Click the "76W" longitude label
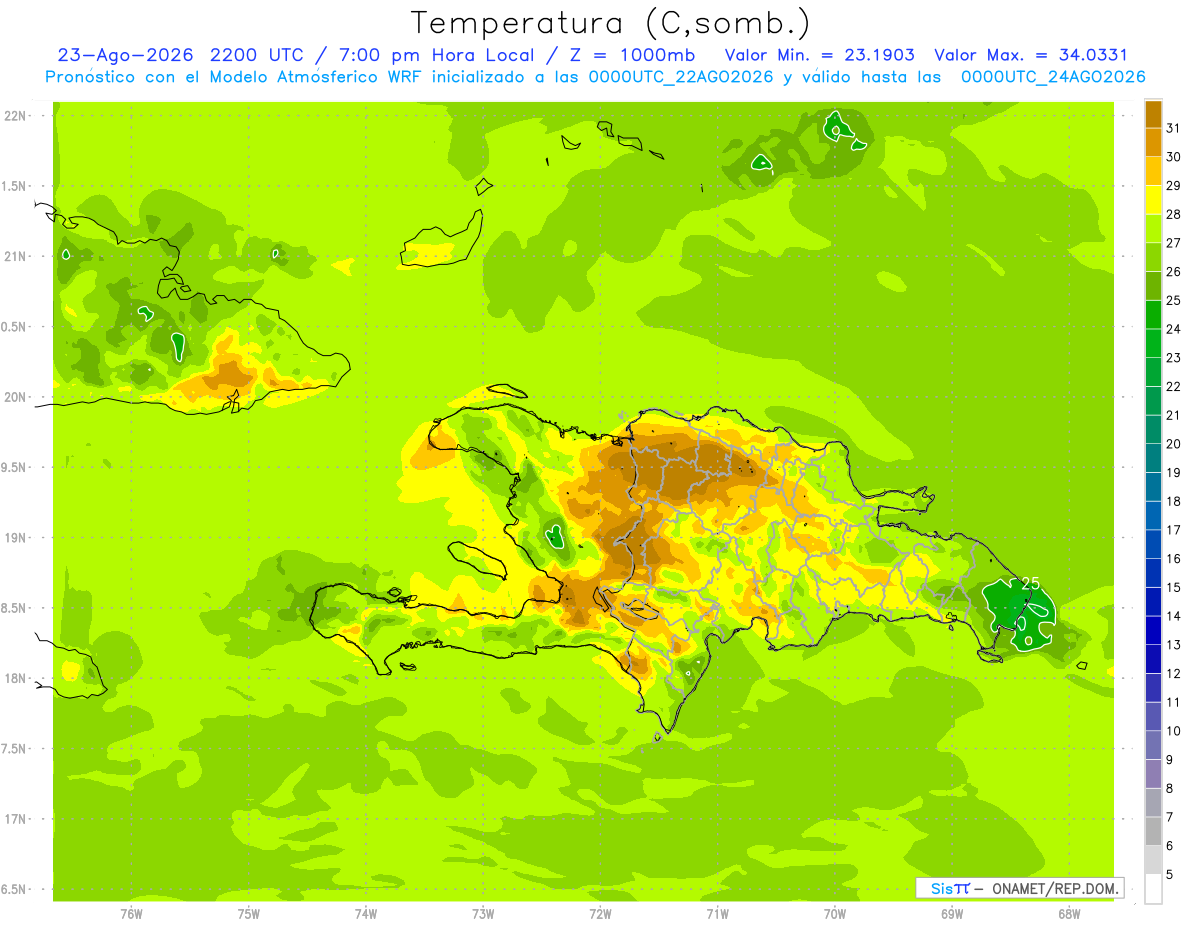Viewport: 1200px width, 927px height. point(131,913)
